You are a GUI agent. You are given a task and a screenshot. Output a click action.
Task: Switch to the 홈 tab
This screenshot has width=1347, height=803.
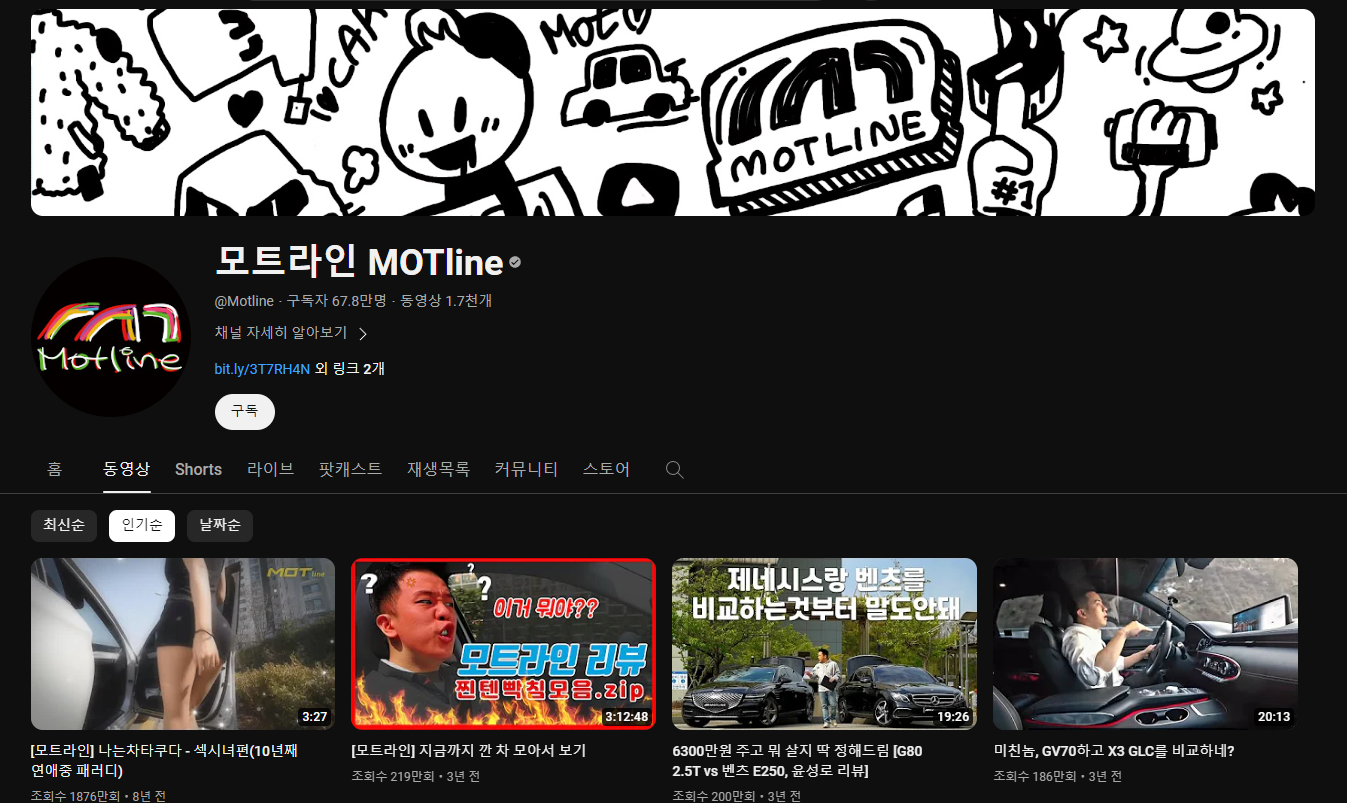point(55,469)
